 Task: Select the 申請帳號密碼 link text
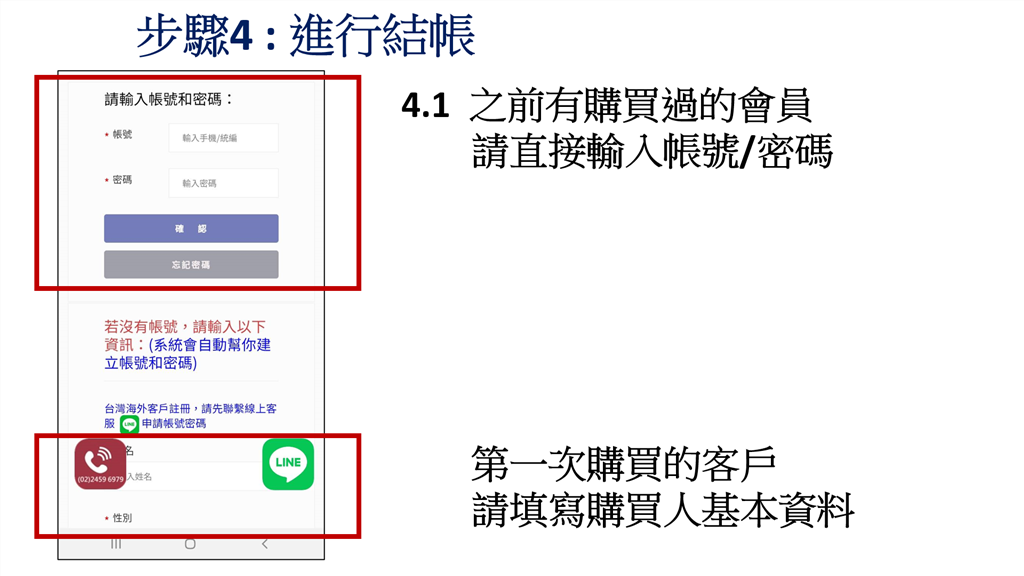pyautogui.click(x=174, y=424)
